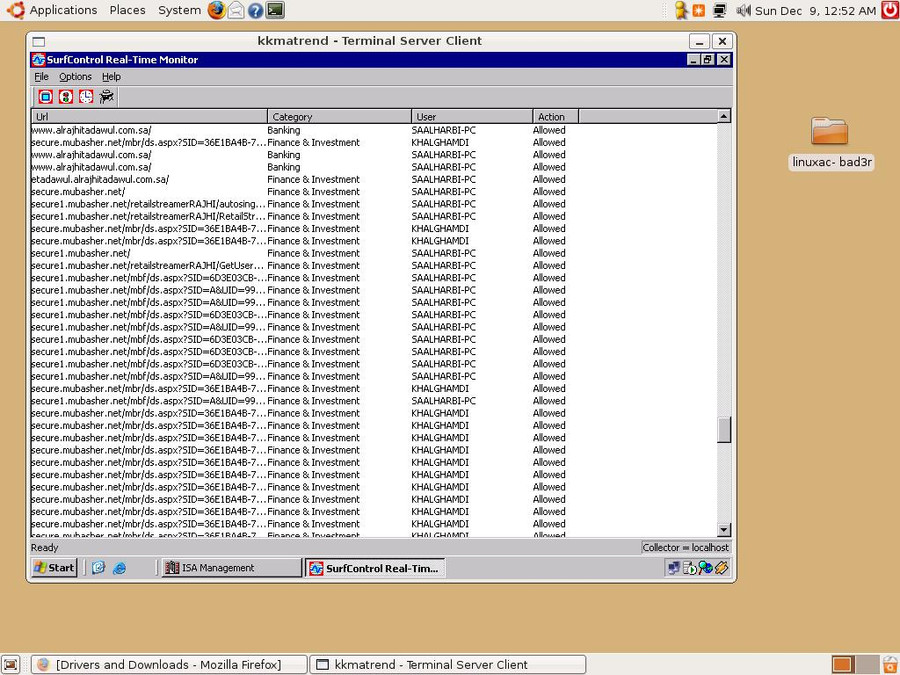Click the scrollbar down arrow
Image resolution: width=900 pixels, height=675 pixels.
[x=724, y=530]
